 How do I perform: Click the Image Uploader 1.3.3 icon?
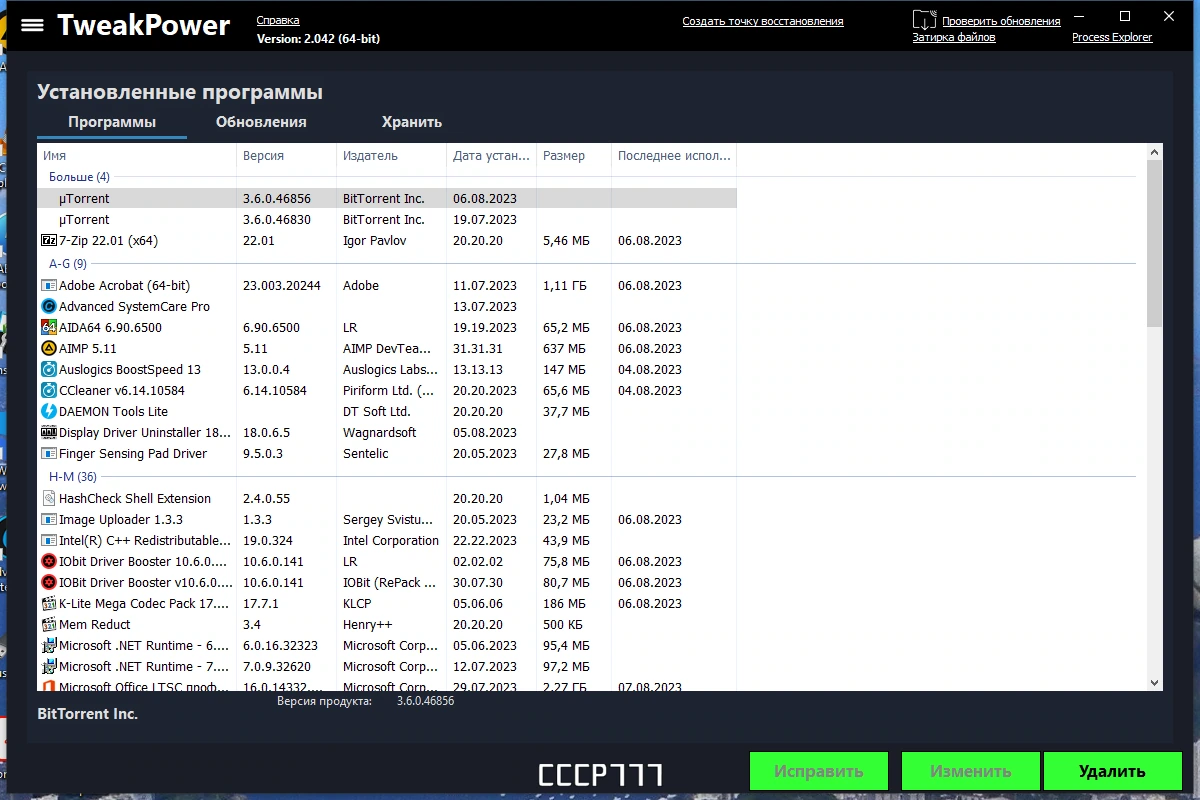pos(49,520)
